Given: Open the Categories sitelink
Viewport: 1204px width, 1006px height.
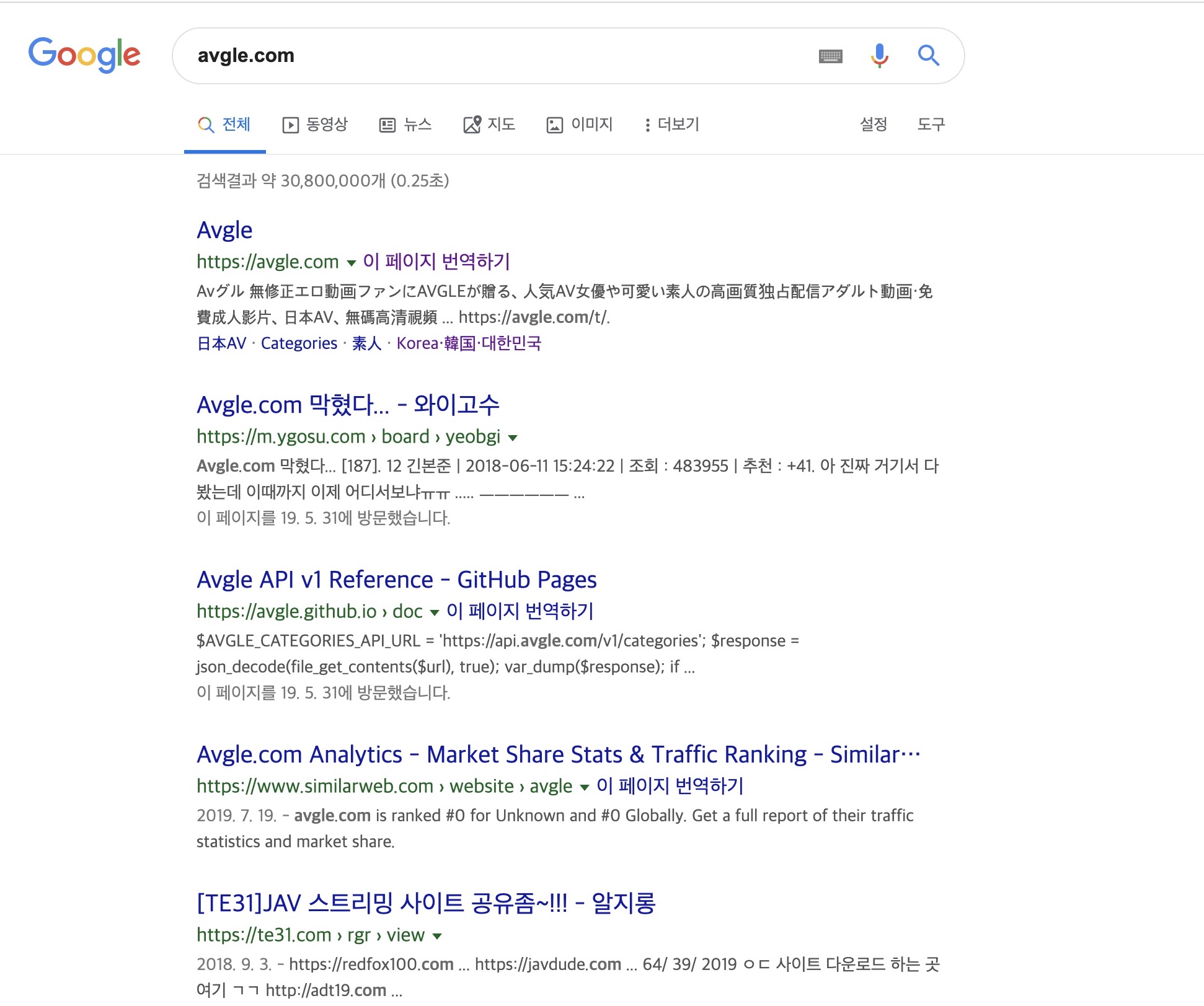Looking at the screenshot, I should click(299, 343).
